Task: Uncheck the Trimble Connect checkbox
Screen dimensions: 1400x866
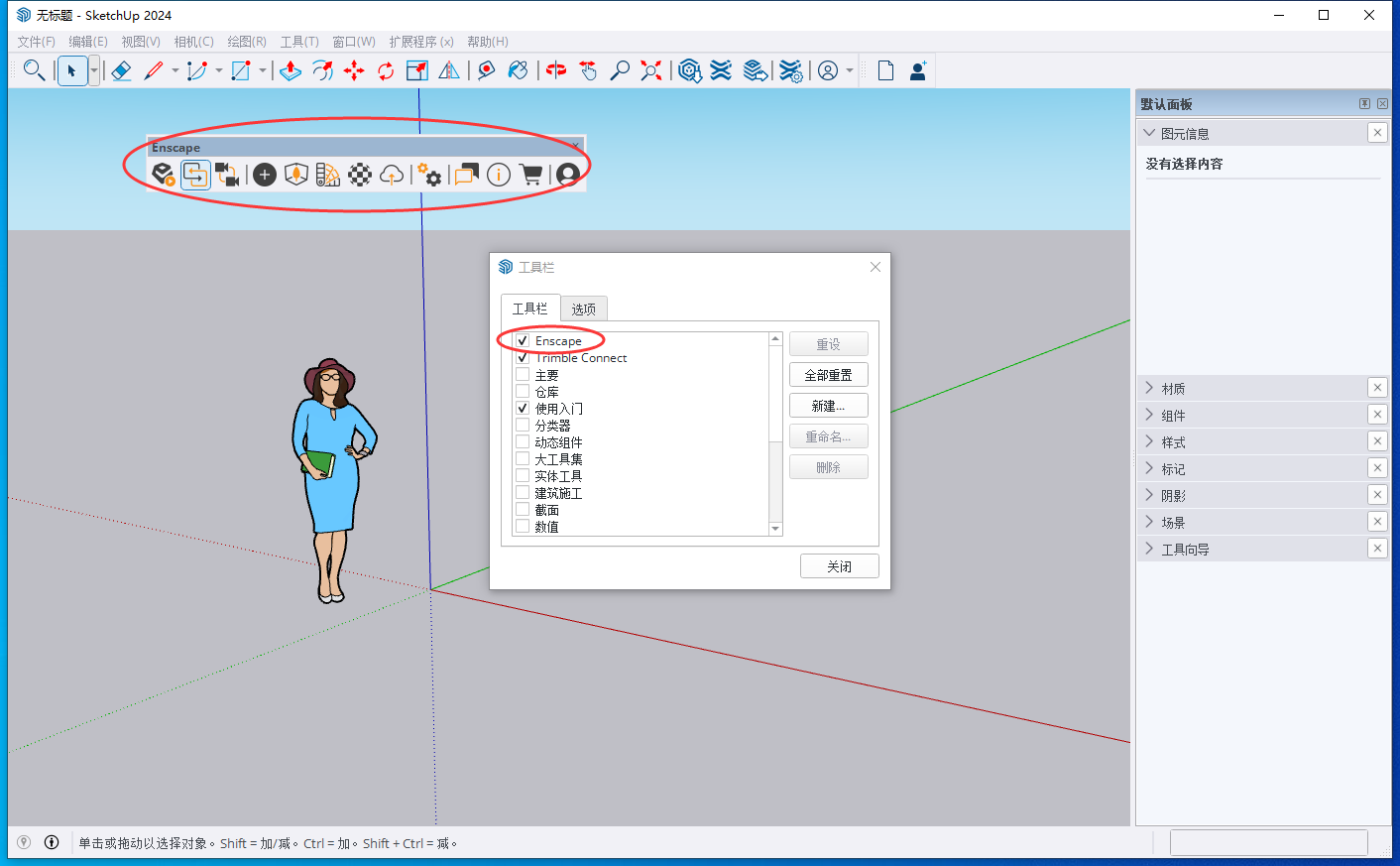Action: [523, 357]
